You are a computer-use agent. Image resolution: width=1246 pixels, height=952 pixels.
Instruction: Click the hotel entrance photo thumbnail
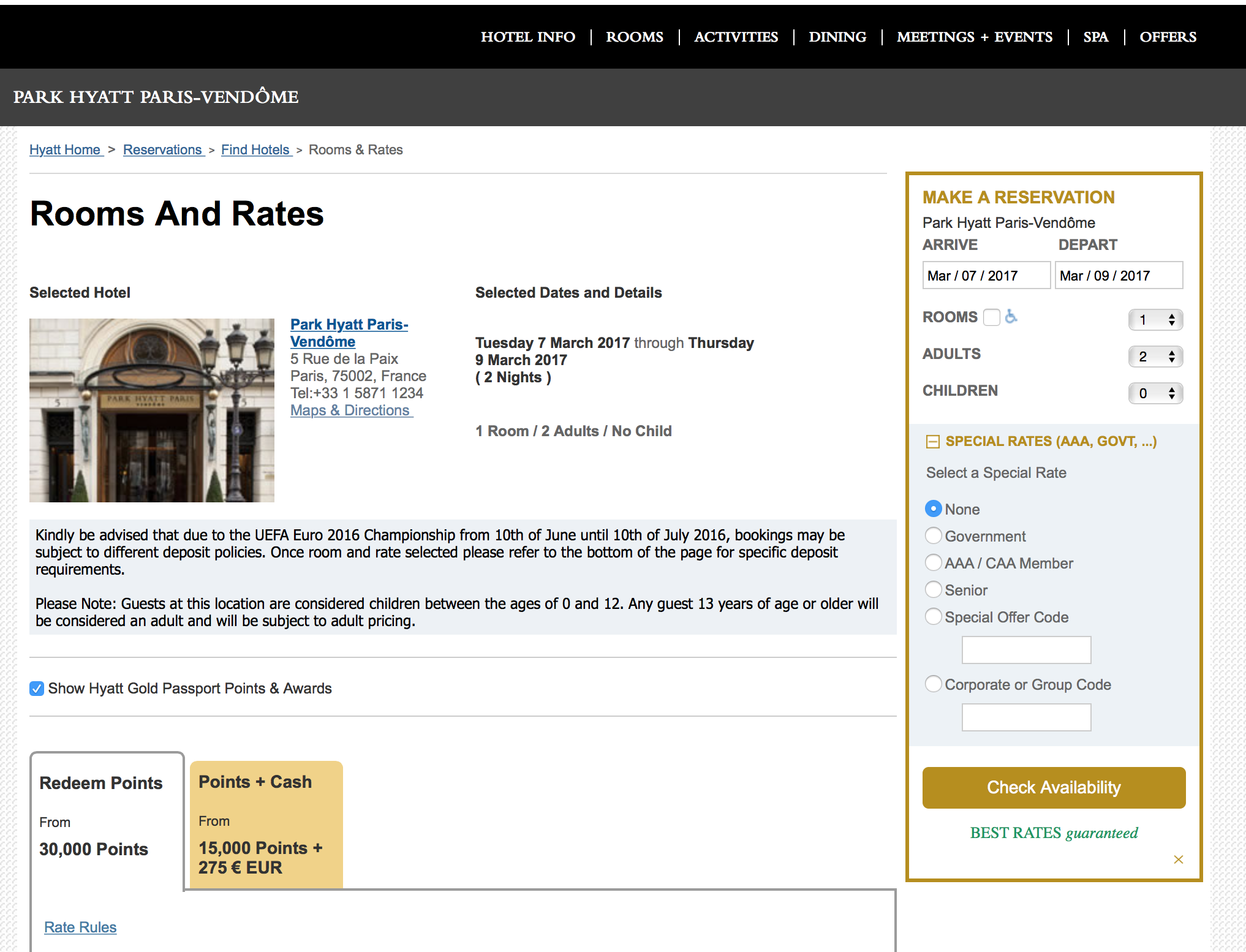[152, 410]
